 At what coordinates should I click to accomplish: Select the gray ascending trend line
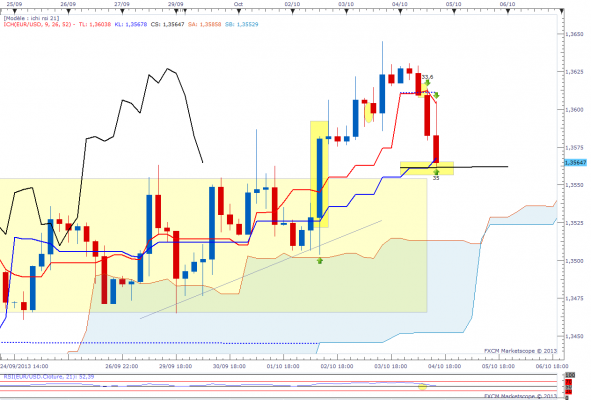click(261, 270)
